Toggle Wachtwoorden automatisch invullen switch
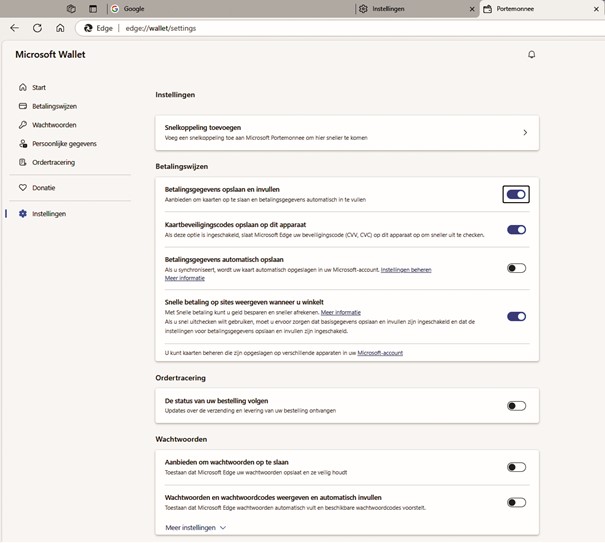 click(516, 502)
